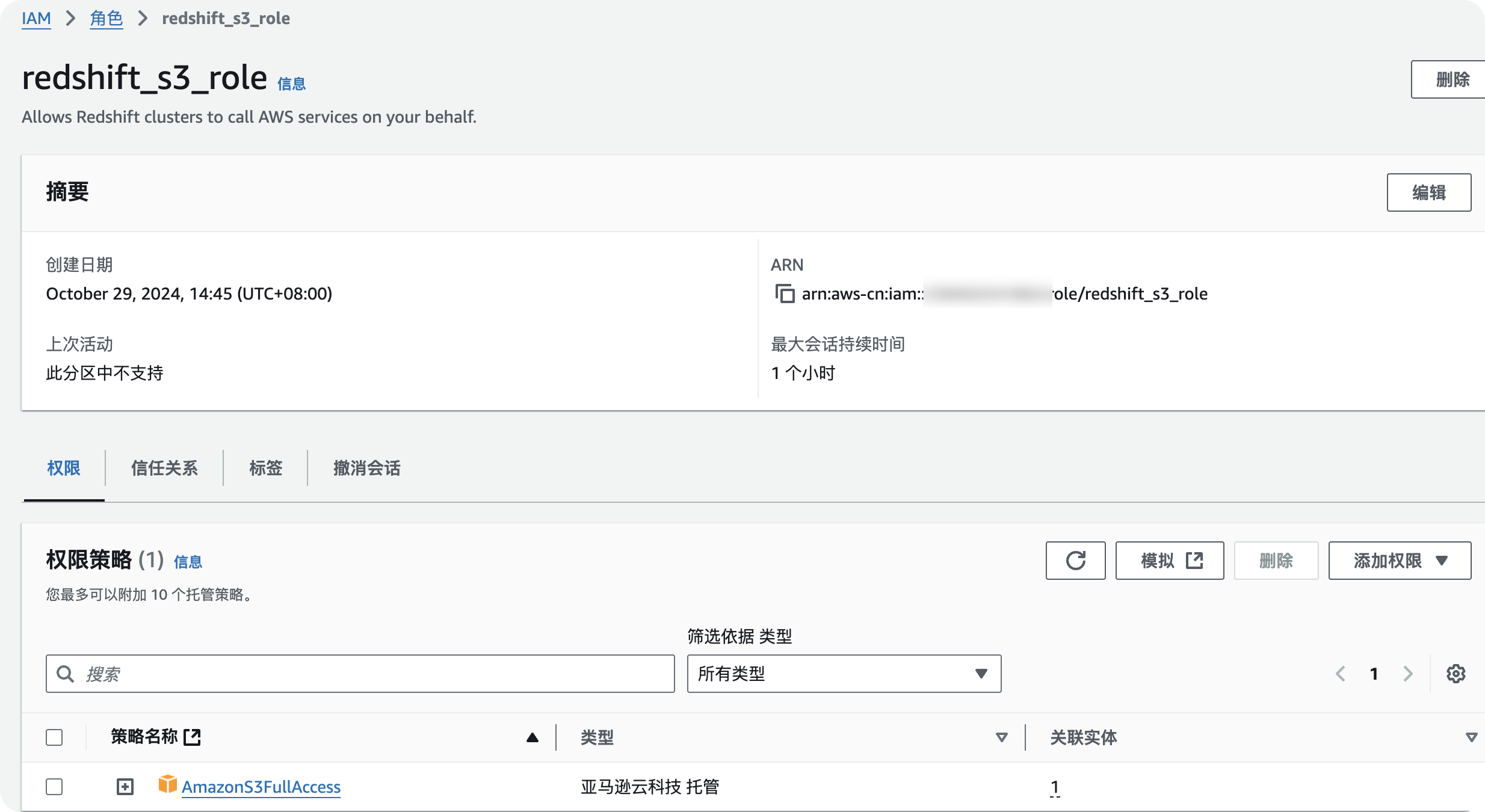Check the AmazonS3FullAccess row checkbox
Viewport: 1485px width, 812px height.
point(54,787)
